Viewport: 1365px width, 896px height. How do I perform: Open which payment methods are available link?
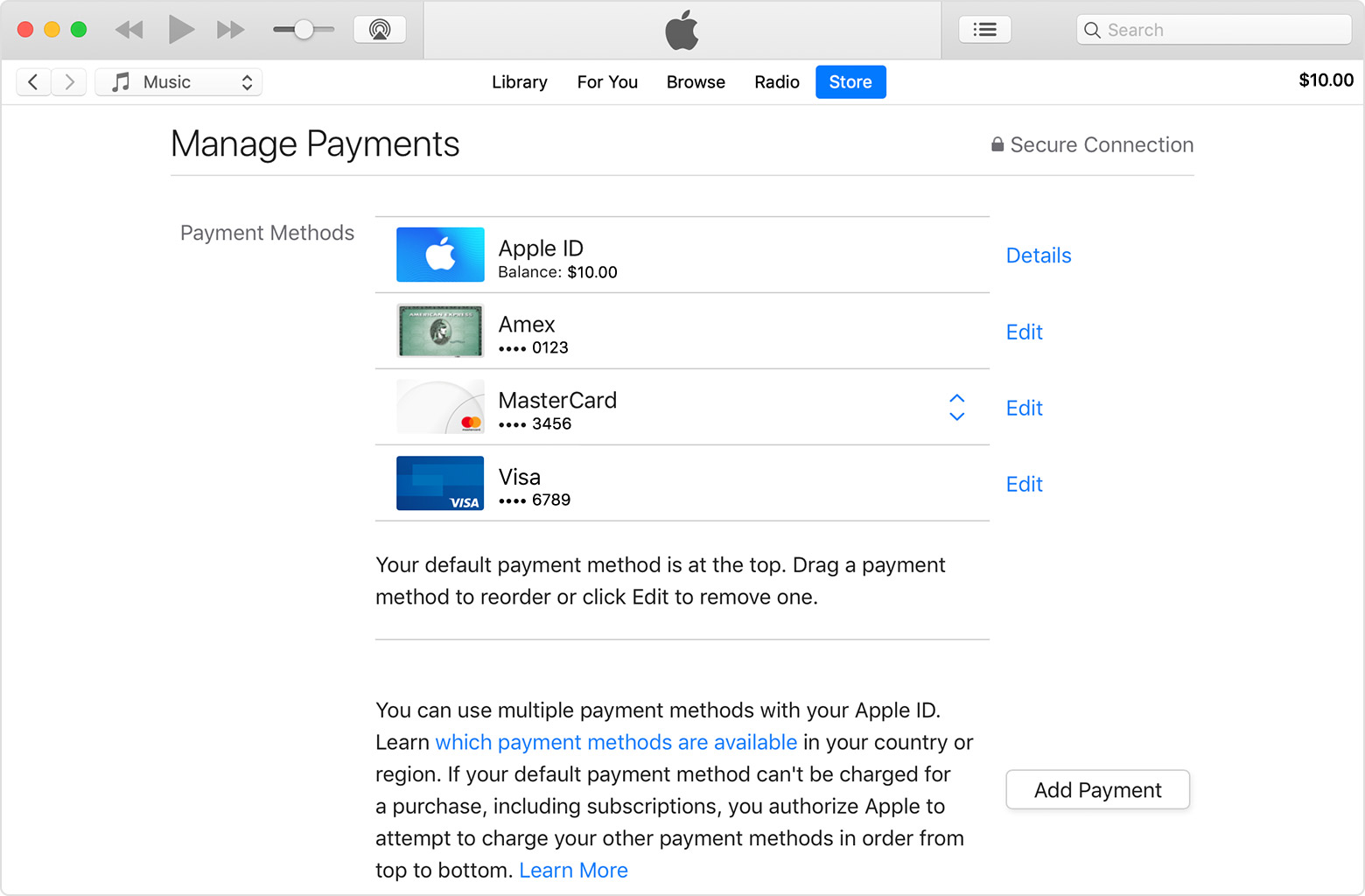(x=615, y=742)
